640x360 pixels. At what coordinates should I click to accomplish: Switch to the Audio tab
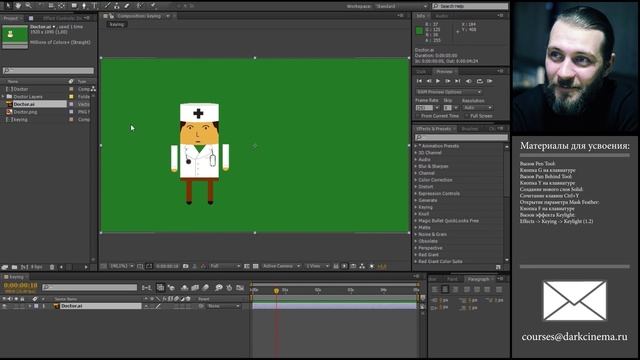442,16
